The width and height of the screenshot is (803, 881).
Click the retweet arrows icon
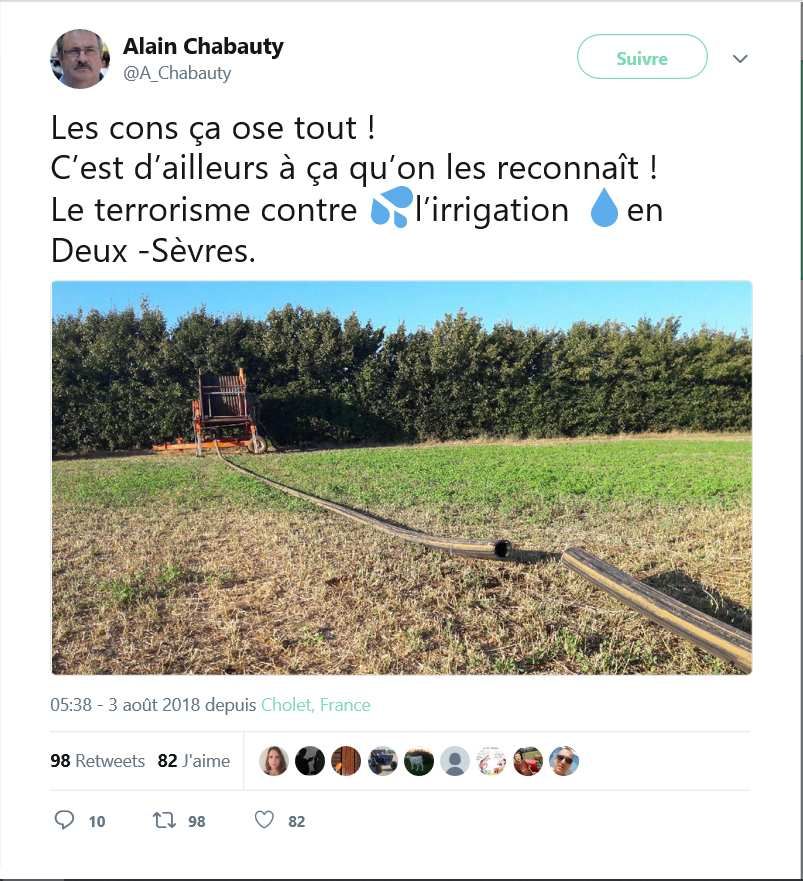click(164, 820)
